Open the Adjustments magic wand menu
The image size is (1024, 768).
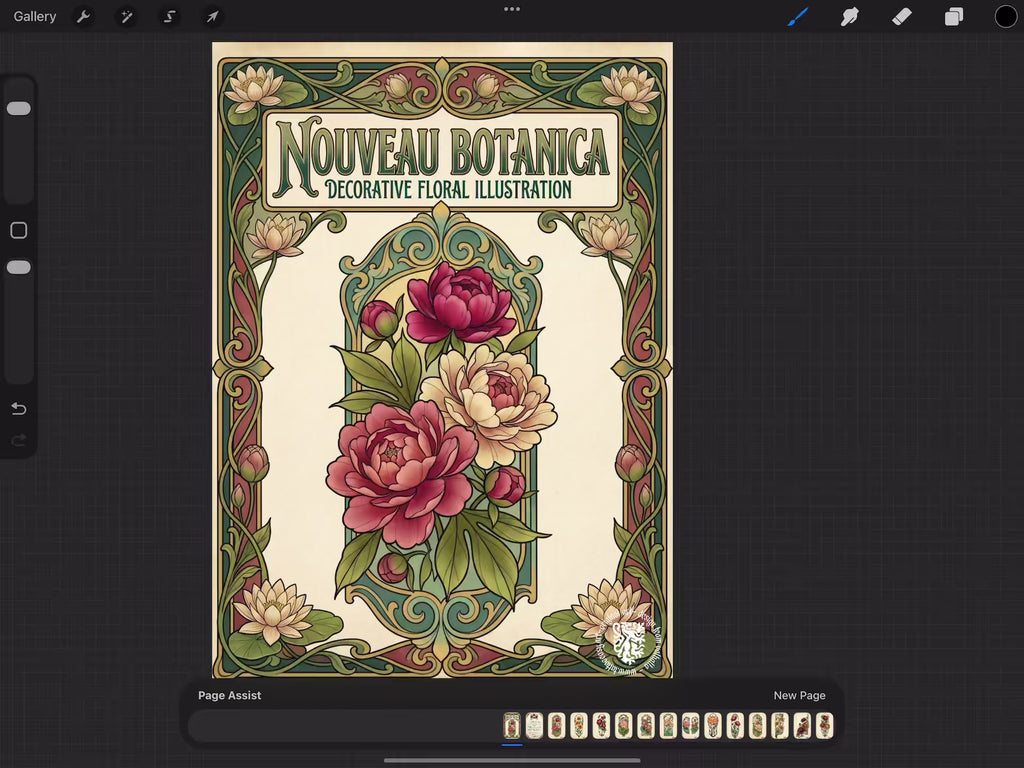pos(126,16)
